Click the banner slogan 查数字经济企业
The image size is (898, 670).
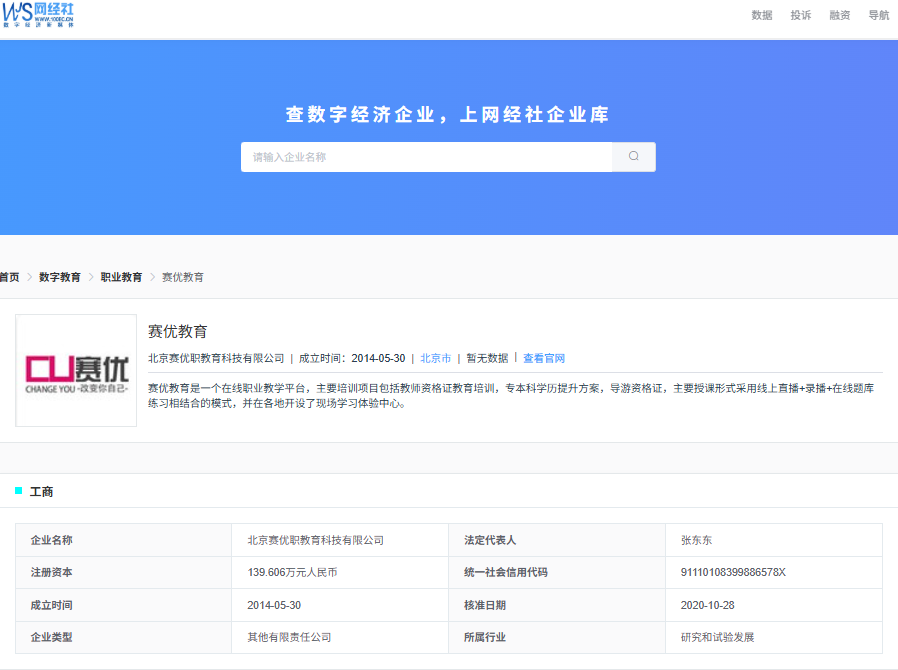click(x=447, y=115)
